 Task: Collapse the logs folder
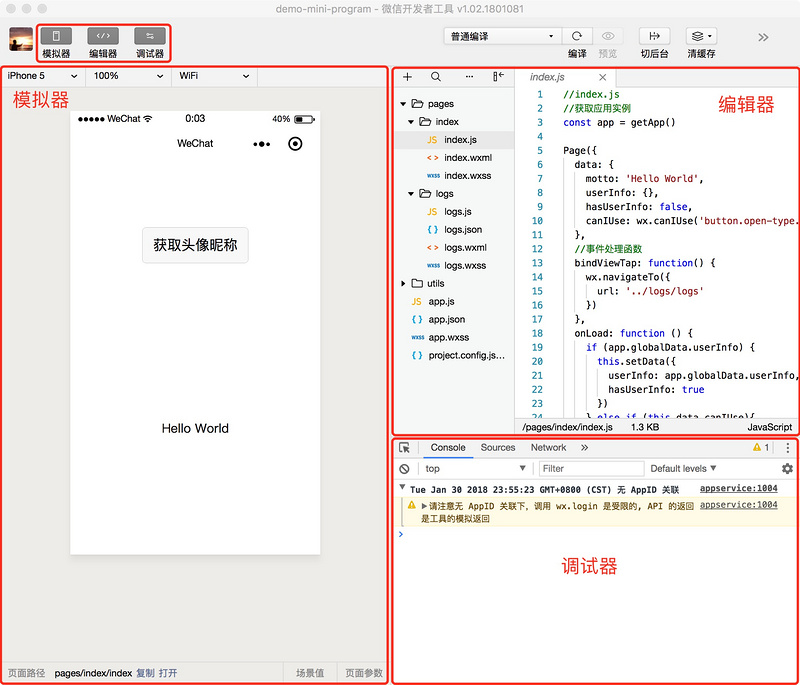point(411,194)
